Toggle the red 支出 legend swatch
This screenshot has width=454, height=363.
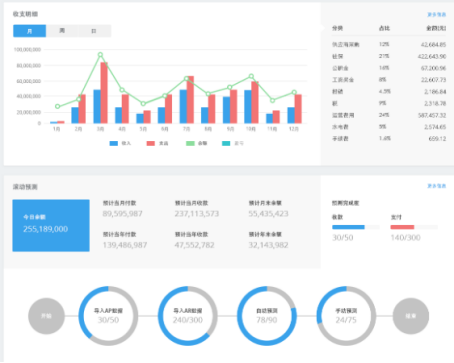(x=151, y=143)
